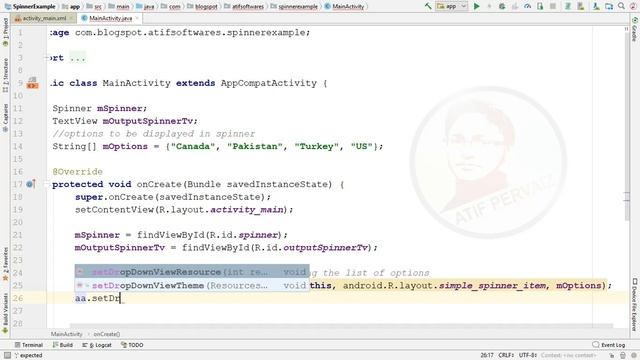Close the MainActivity.java tab
Image resolution: width=640 pixels, height=360 pixels.
click(x=137, y=18)
